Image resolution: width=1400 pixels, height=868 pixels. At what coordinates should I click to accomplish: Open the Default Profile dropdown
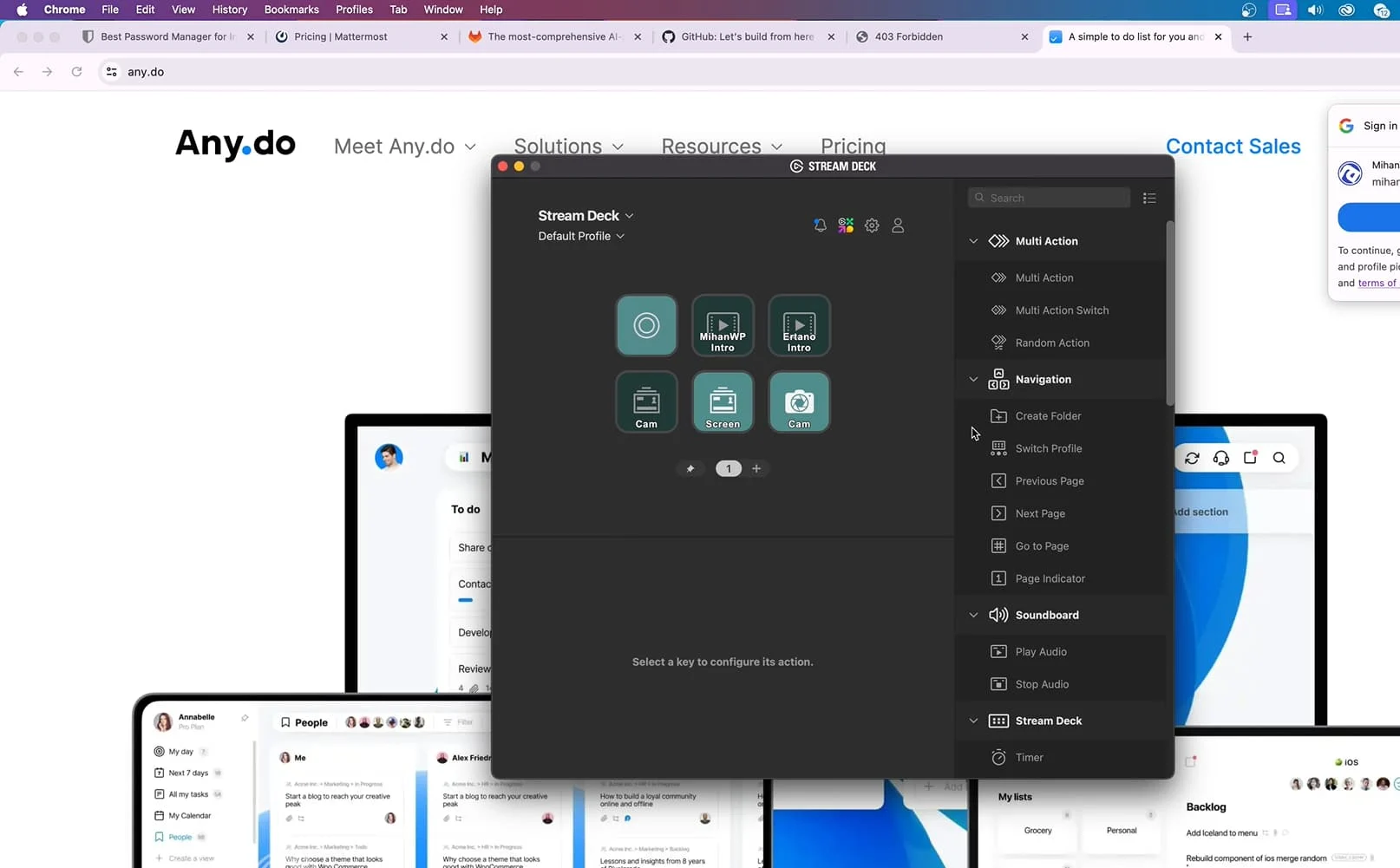tap(581, 236)
